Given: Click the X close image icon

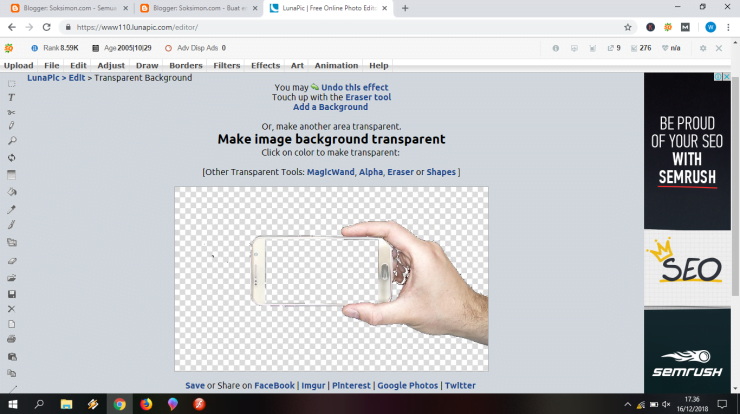Looking at the screenshot, I should (12, 309).
